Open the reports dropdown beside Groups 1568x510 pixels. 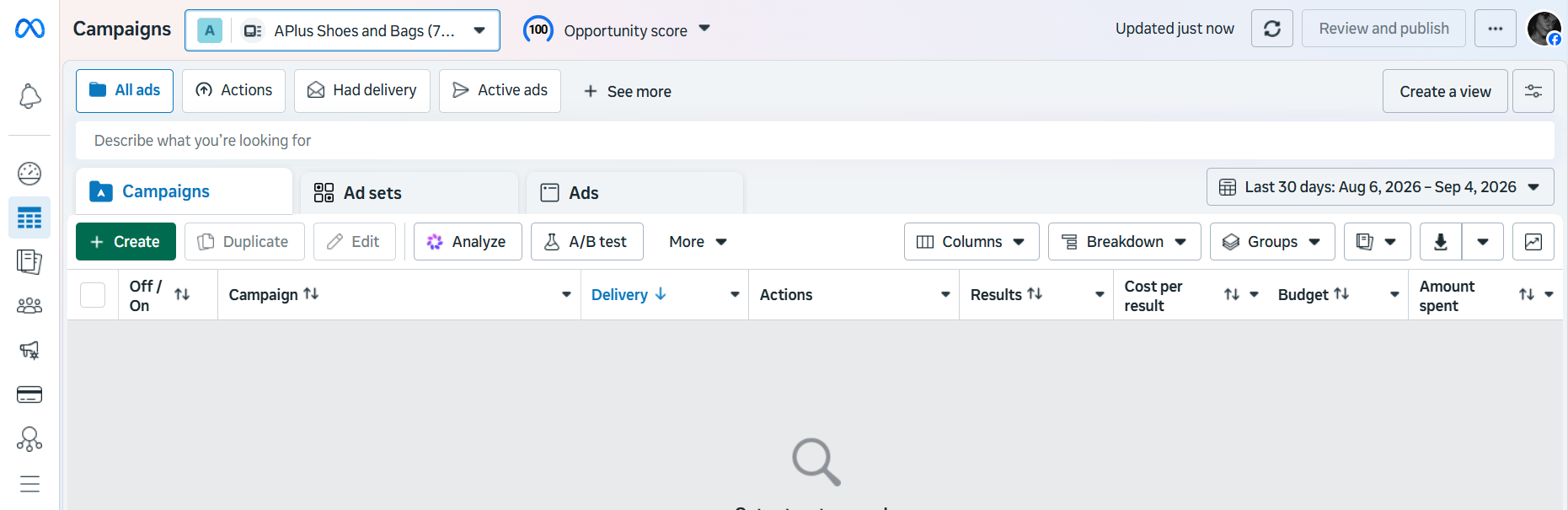pyautogui.click(x=1377, y=242)
